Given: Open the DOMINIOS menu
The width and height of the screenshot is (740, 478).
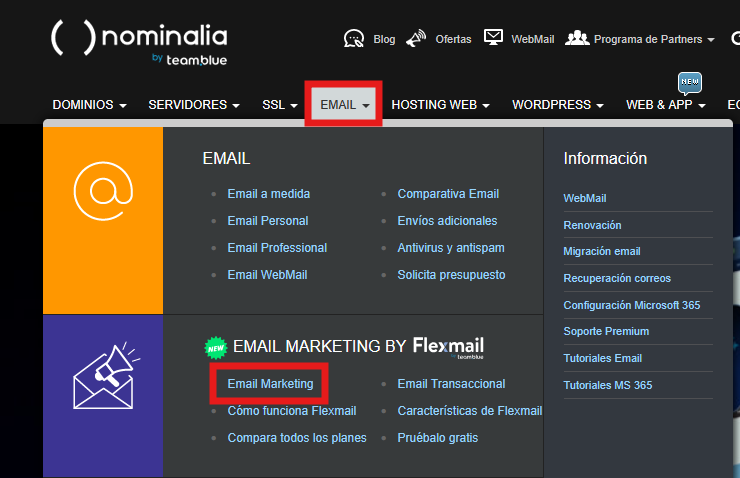Looking at the screenshot, I should [x=89, y=105].
